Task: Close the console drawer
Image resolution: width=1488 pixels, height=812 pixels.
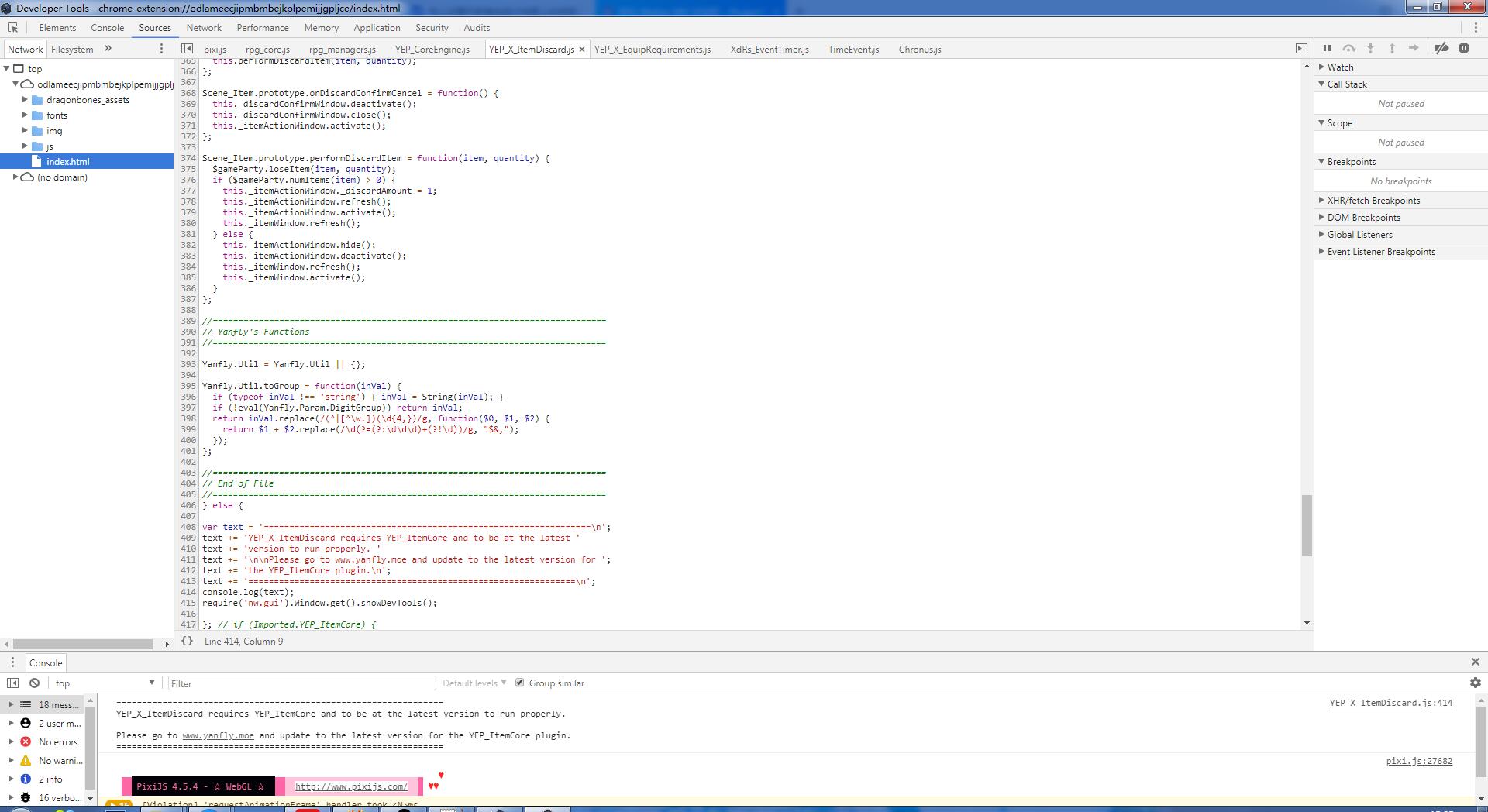Action: [1476, 662]
